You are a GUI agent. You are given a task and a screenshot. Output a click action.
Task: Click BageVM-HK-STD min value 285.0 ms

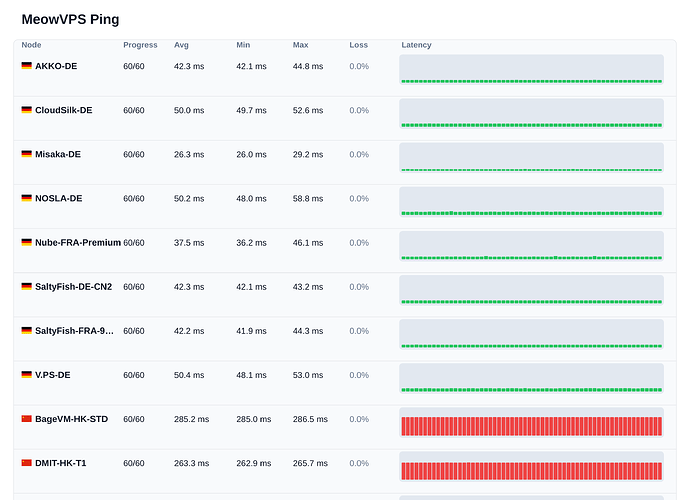point(253,419)
